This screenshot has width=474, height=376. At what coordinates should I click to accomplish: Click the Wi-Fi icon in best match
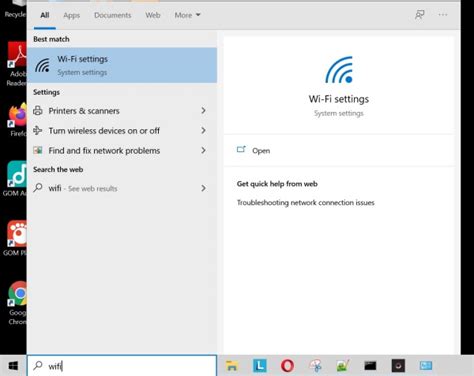point(42,65)
